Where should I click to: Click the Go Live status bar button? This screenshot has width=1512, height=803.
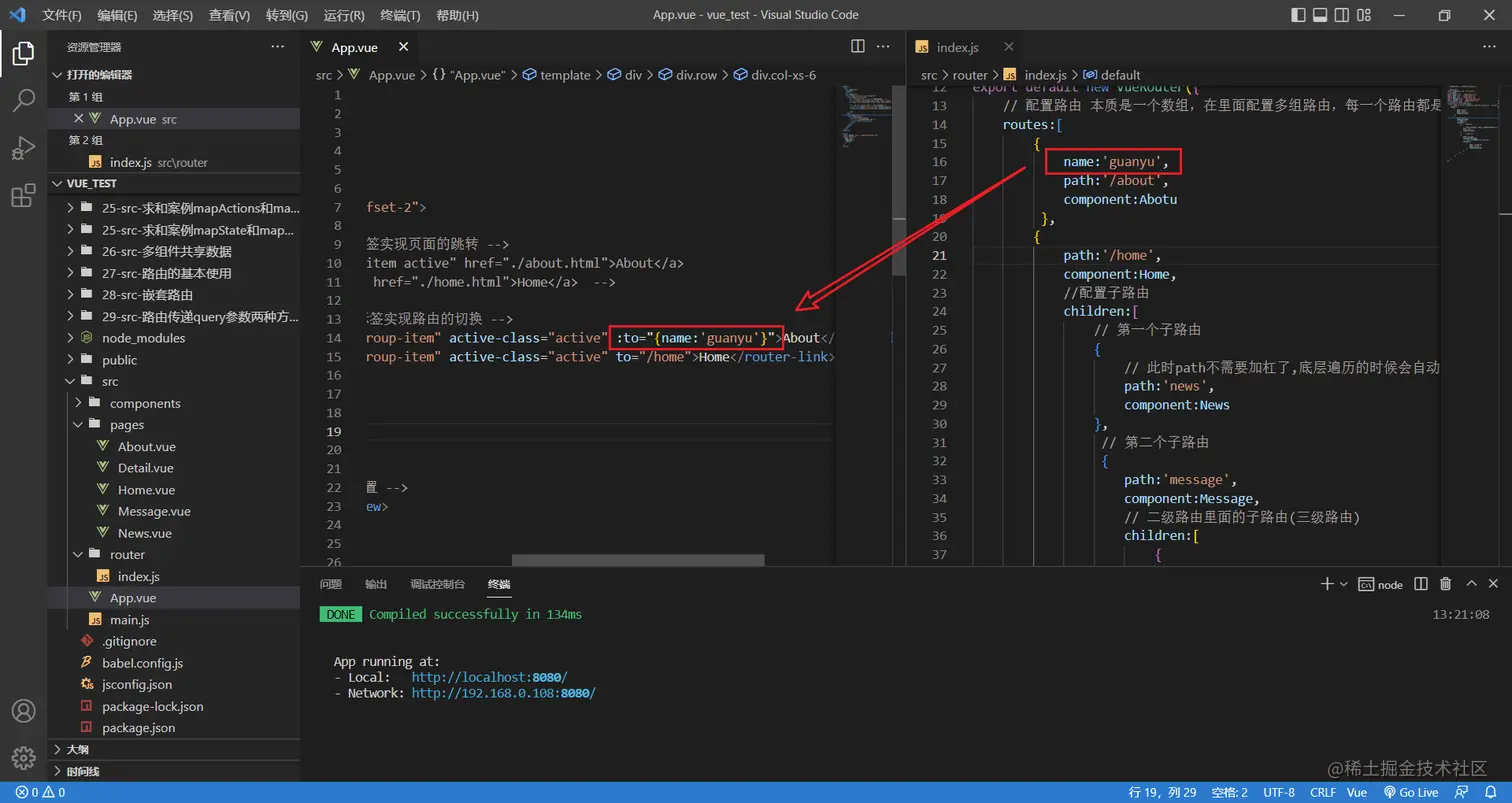[1410, 792]
